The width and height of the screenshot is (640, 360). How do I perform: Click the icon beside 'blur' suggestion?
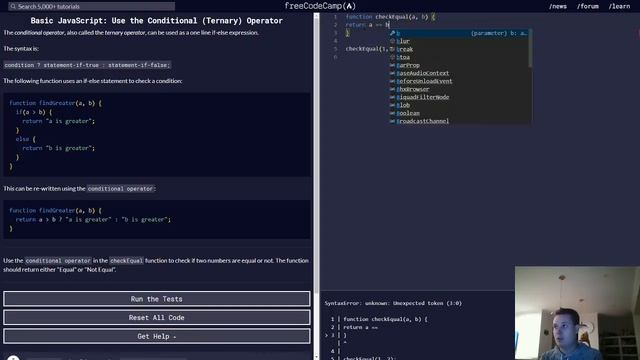pos(392,41)
